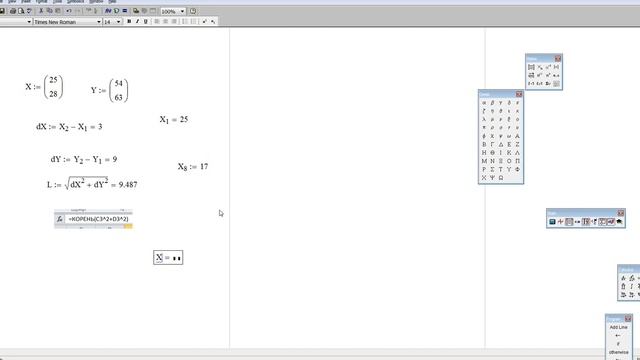Screen dimensions: 640x360
Task: Insert Greek letter lambda λ
Action: [484, 119]
